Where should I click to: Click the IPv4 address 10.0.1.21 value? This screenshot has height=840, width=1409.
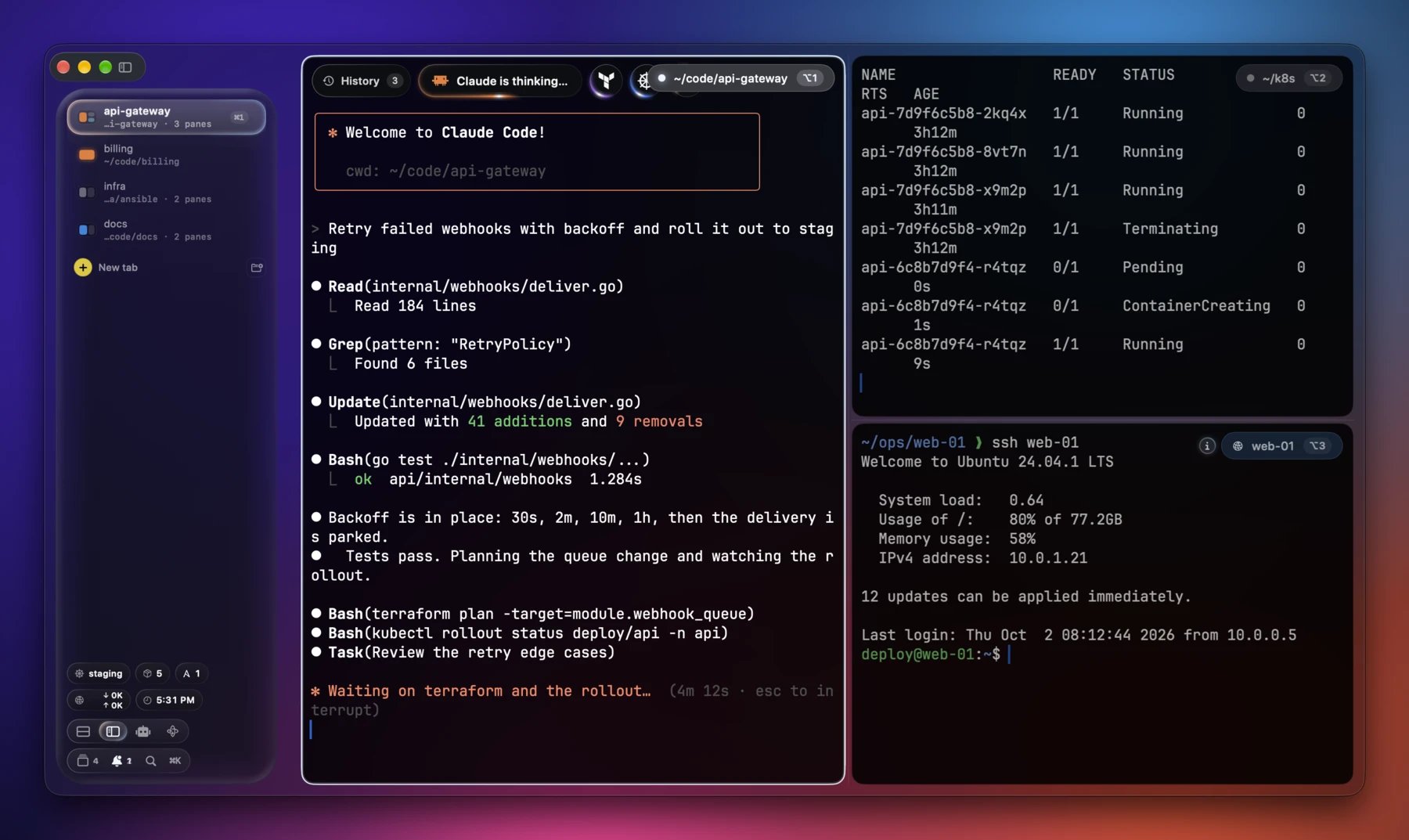(1048, 558)
